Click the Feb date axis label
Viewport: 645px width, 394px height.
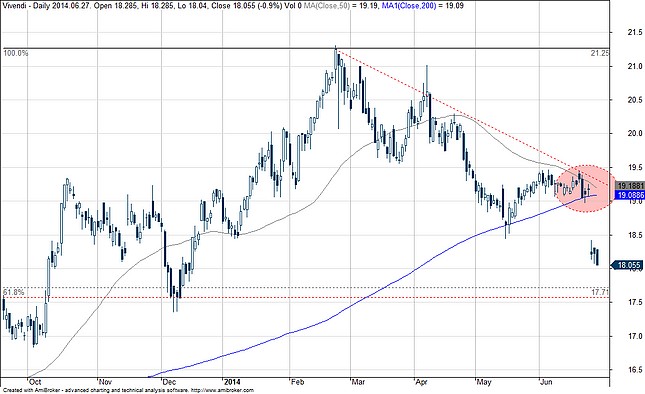pyautogui.click(x=298, y=382)
